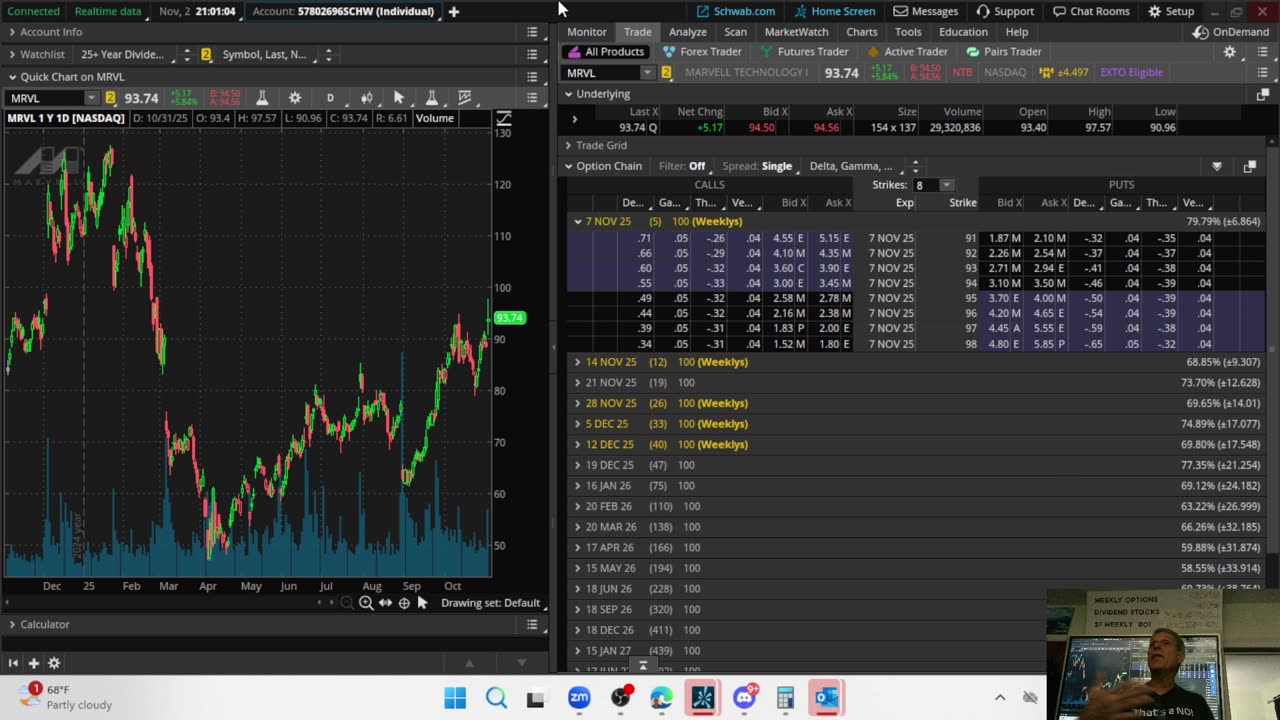Open the Scan tab

pyautogui.click(x=735, y=32)
